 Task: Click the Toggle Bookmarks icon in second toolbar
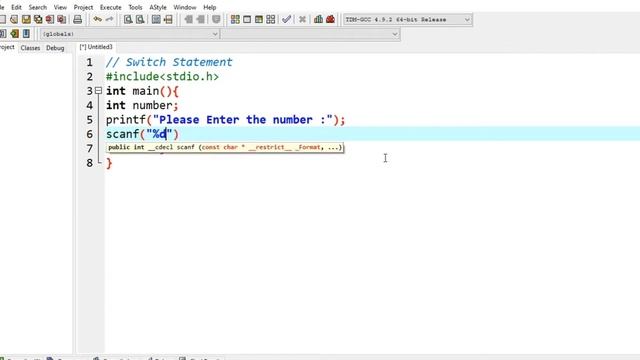[15, 33]
